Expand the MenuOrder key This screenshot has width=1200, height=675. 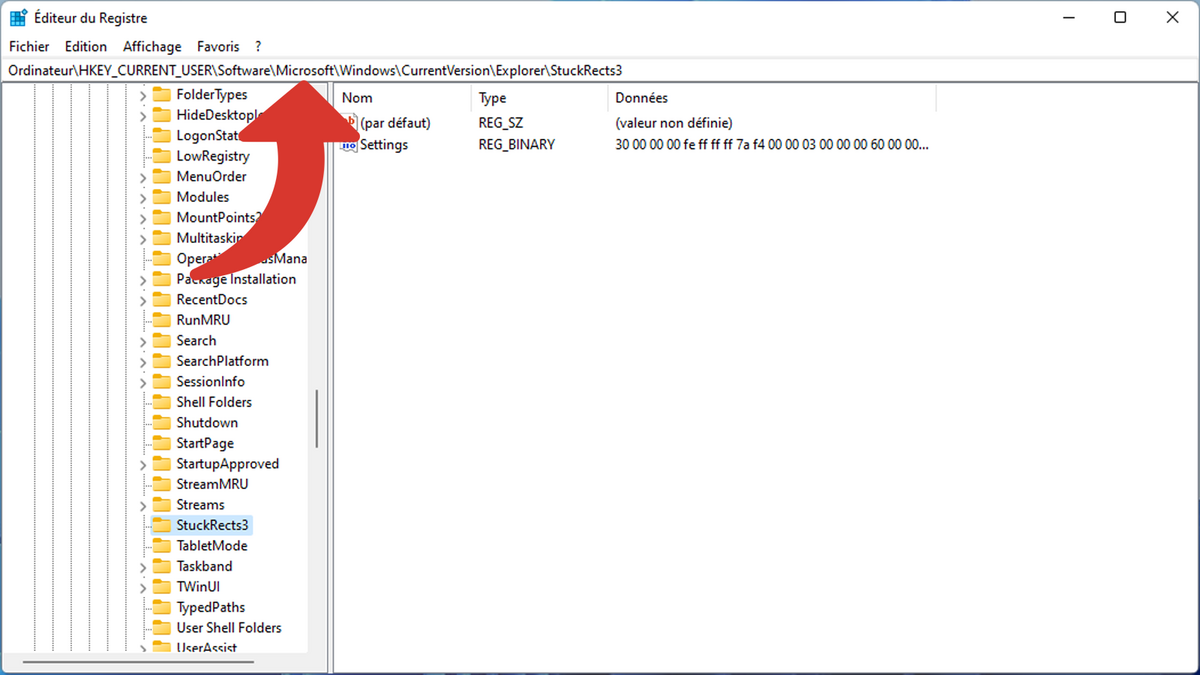pos(142,177)
